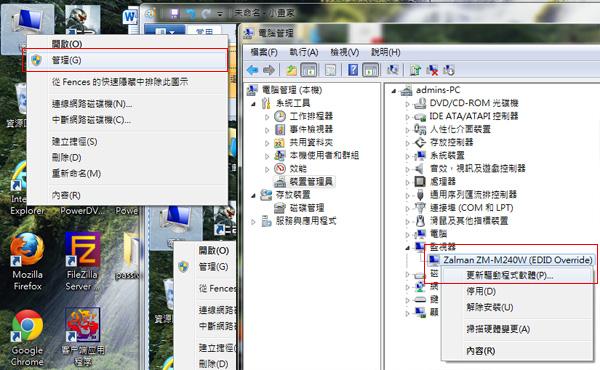600x370 pixels.
Task: Select 共用資料夾 in the console tree
Action: point(311,142)
